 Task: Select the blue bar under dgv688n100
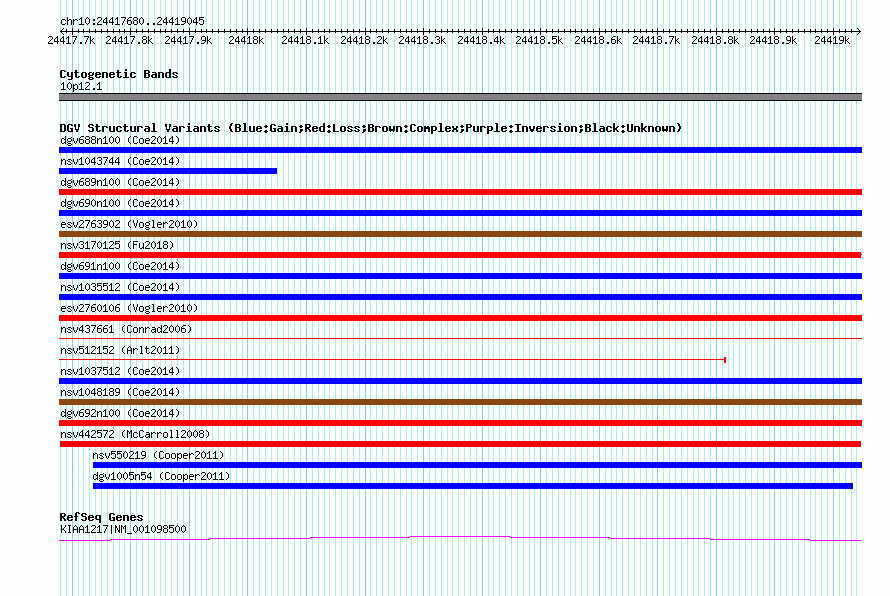[x=460, y=150]
